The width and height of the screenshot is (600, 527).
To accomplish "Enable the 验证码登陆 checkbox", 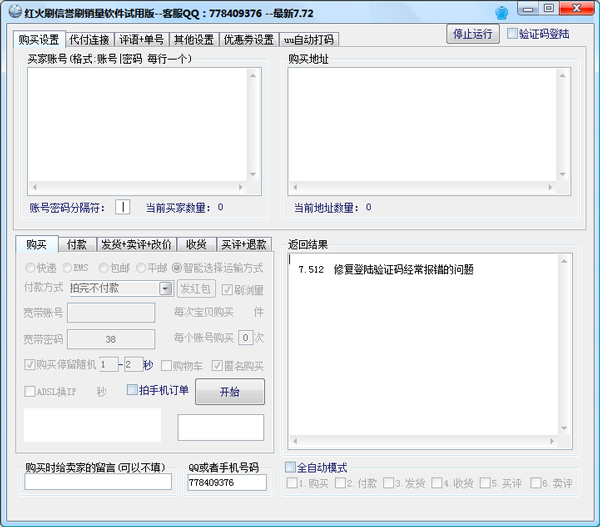I will [x=513, y=33].
